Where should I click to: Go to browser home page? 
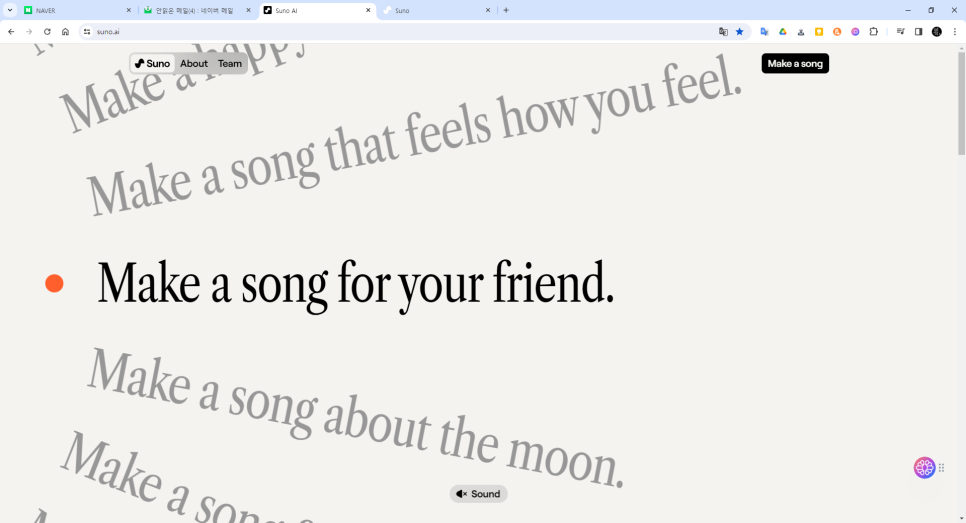click(x=65, y=31)
